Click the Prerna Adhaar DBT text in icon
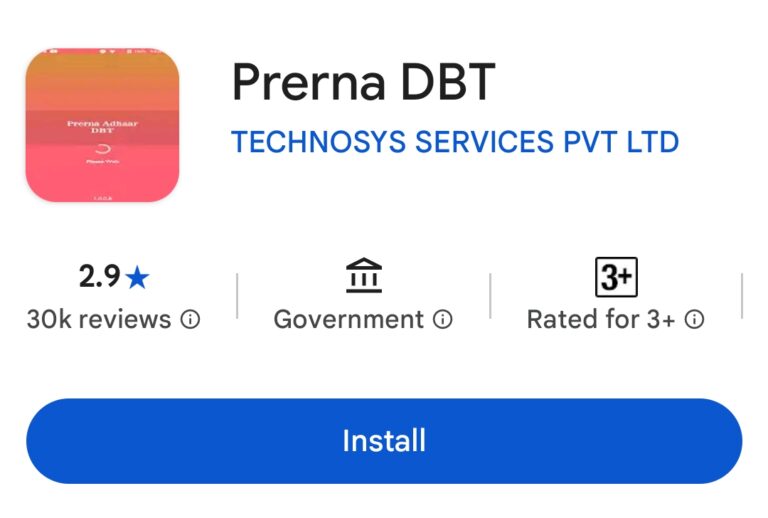This screenshot has width=768, height=518. (102, 127)
